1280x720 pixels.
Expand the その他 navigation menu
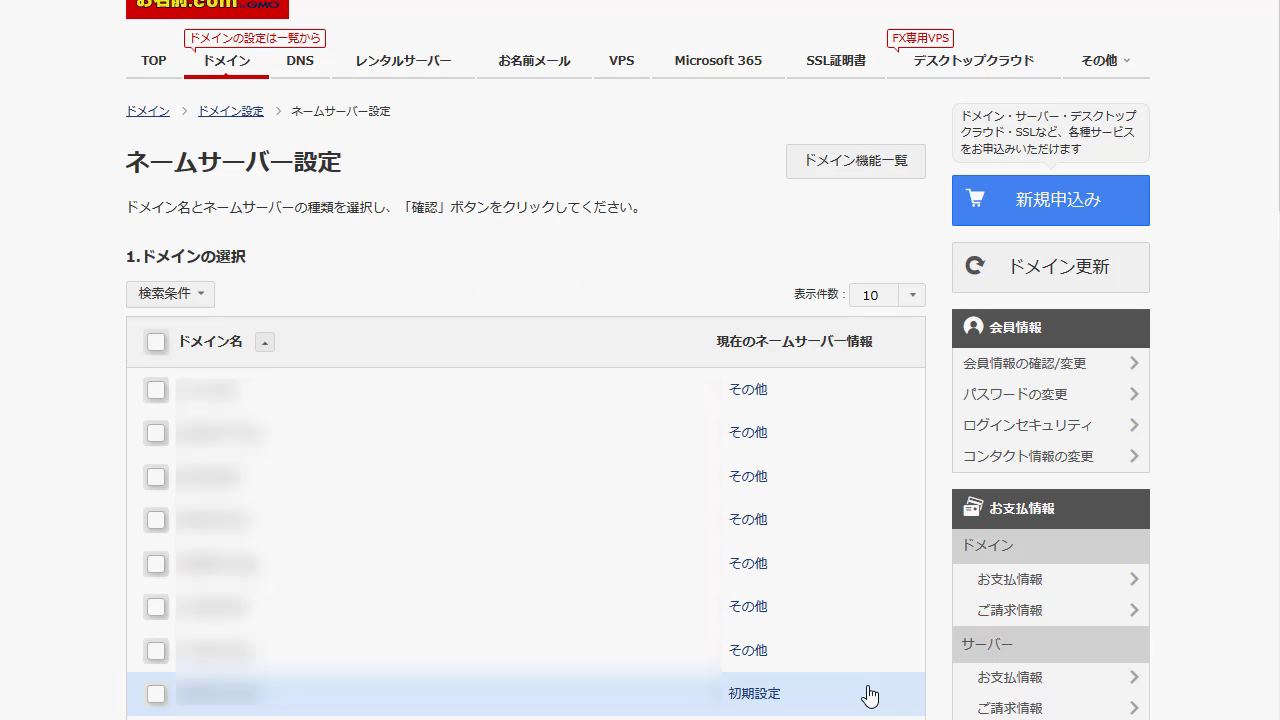pyautogui.click(x=1105, y=61)
